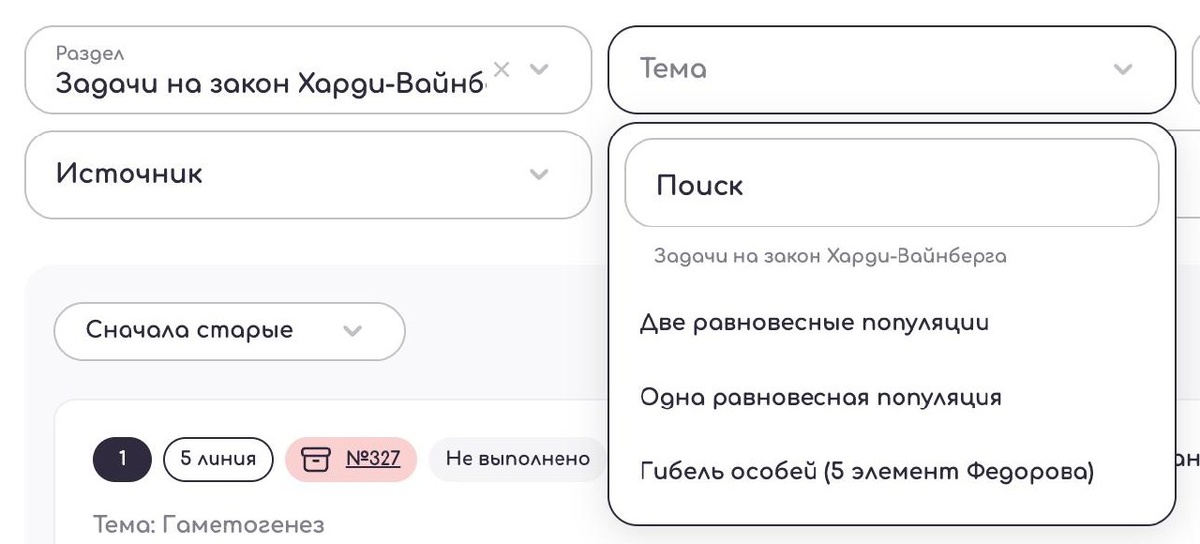Viewport: 1200px width, 544px height.
Task: Focus the Поиск search field
Action: click(x=890, y=185)
